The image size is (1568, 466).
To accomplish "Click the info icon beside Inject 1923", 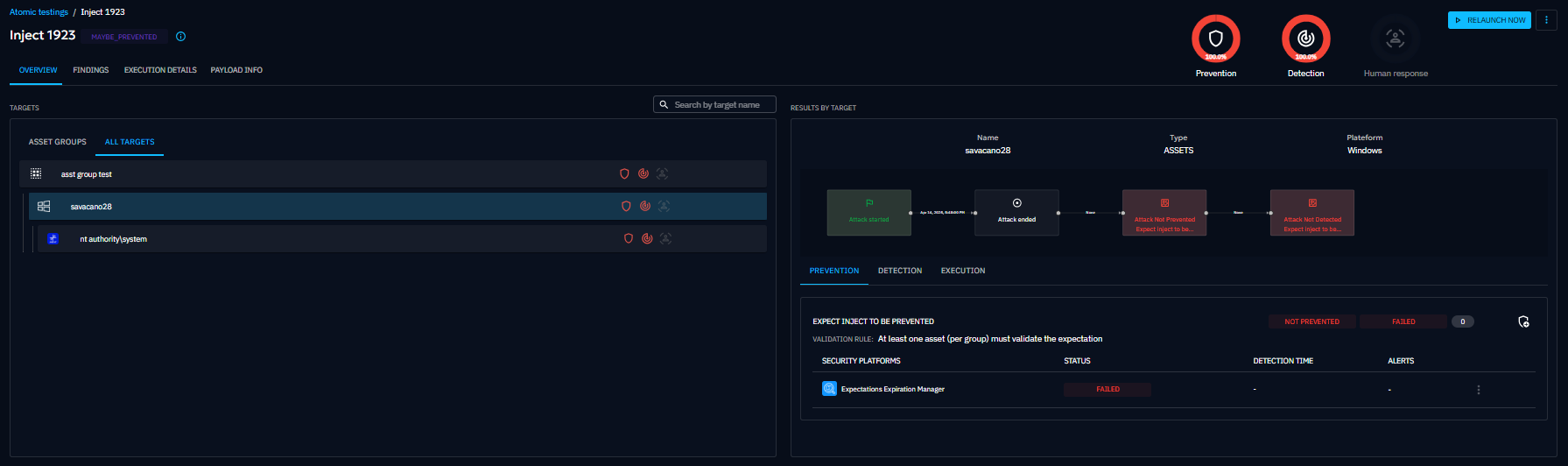I will [x=180, y=37].
